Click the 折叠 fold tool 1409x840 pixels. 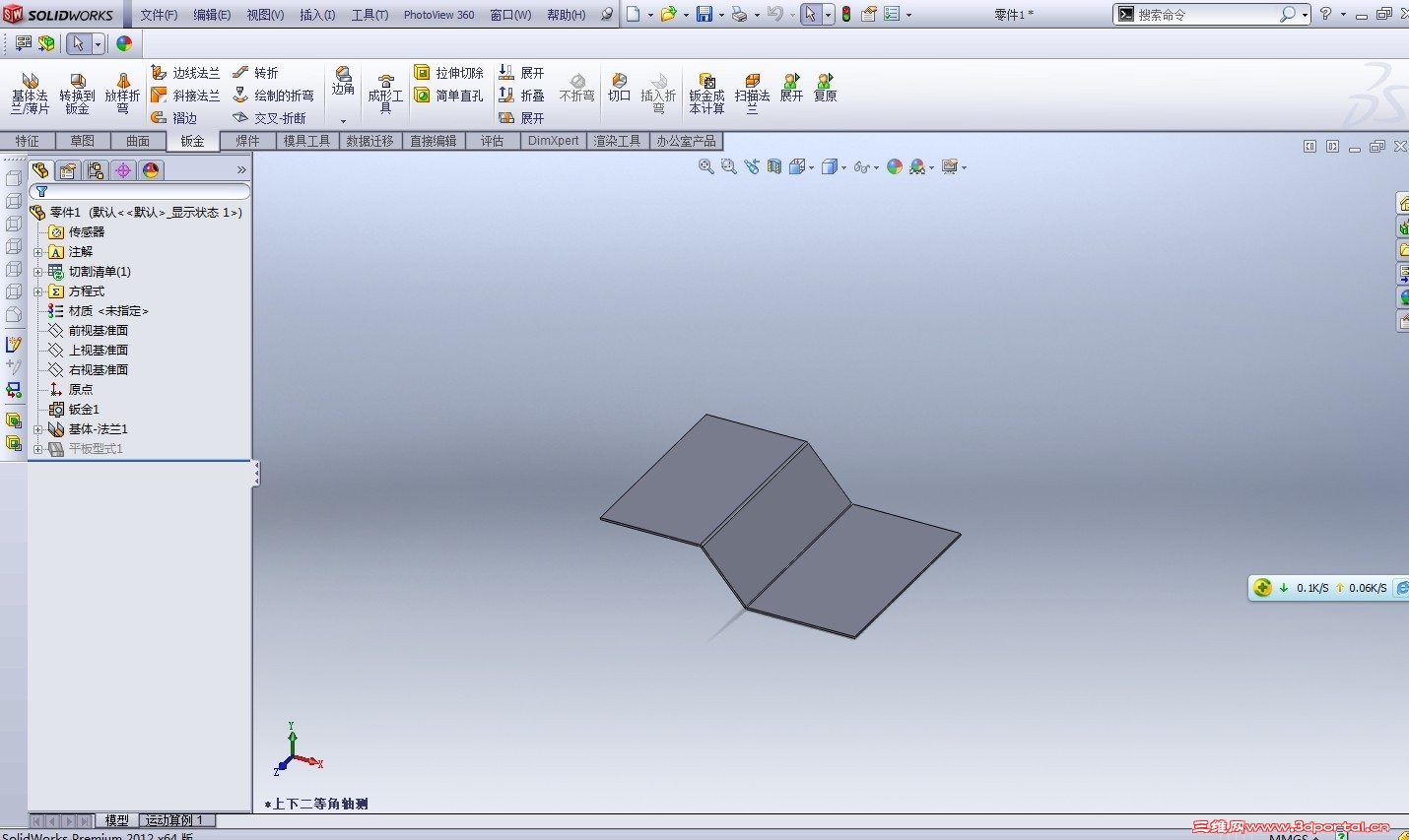[x=521, y=96]
